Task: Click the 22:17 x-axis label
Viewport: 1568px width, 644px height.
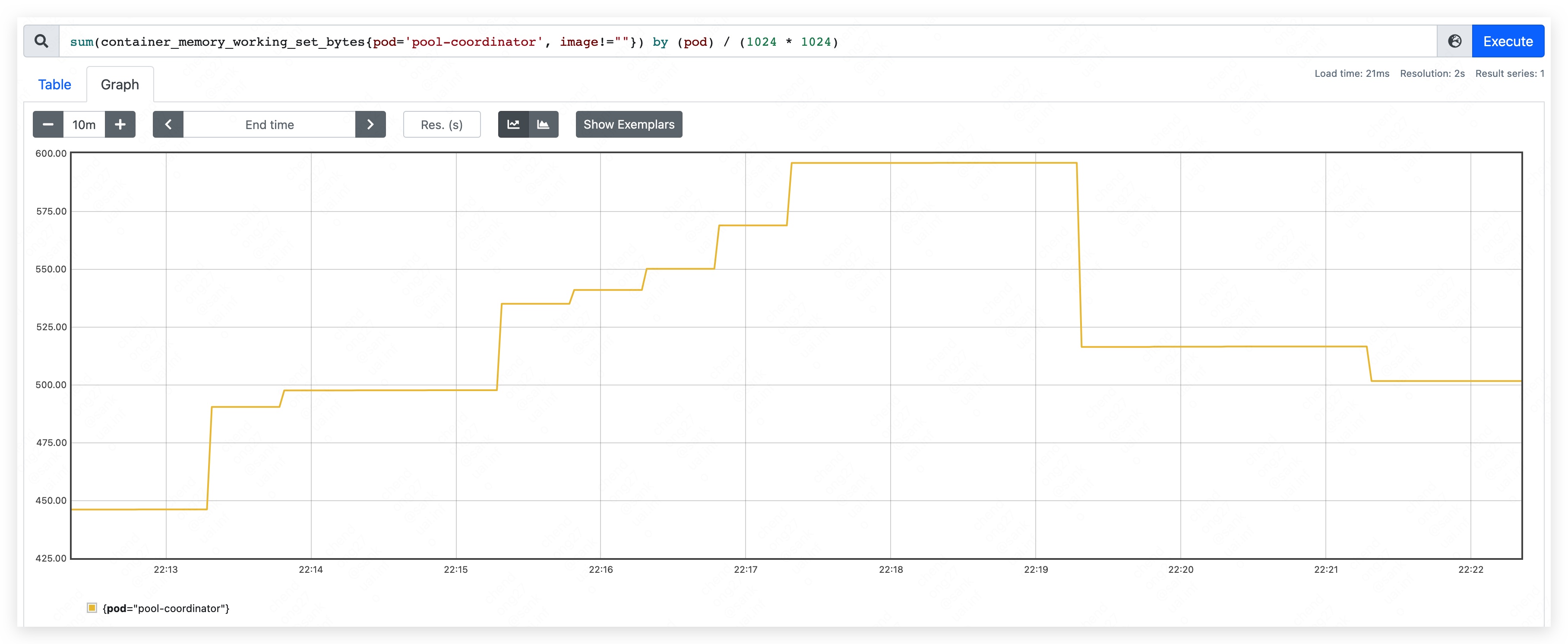Action: 746,569
